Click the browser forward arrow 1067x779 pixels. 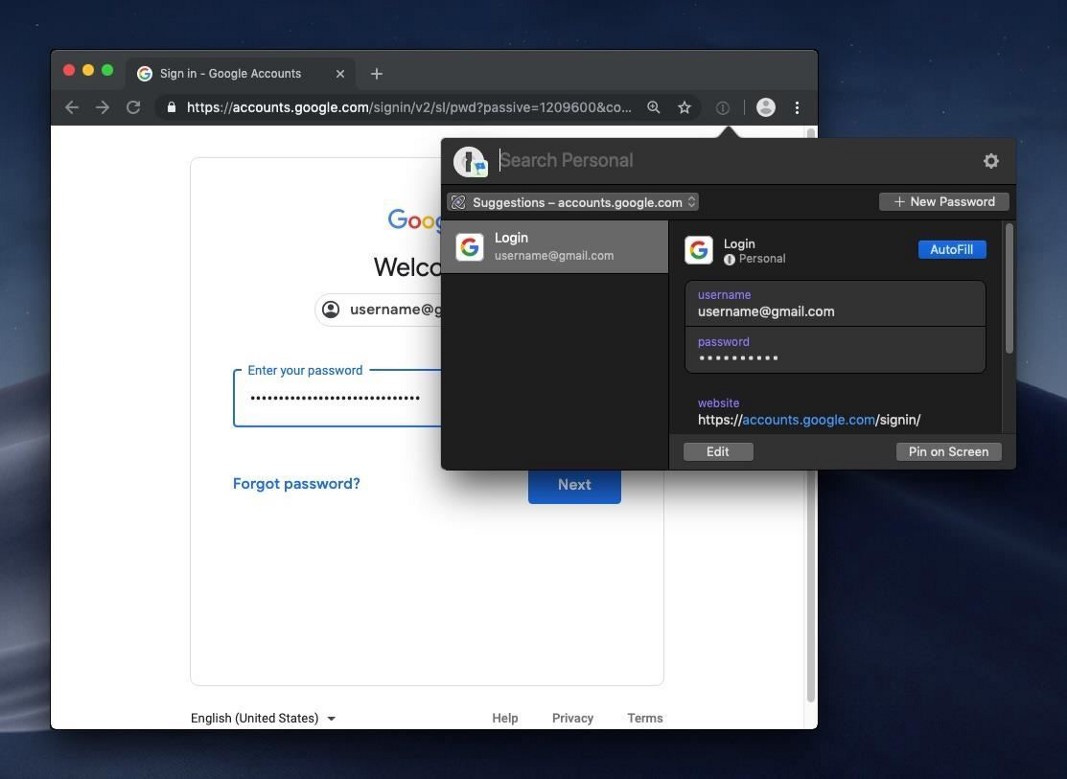point(102,107)
